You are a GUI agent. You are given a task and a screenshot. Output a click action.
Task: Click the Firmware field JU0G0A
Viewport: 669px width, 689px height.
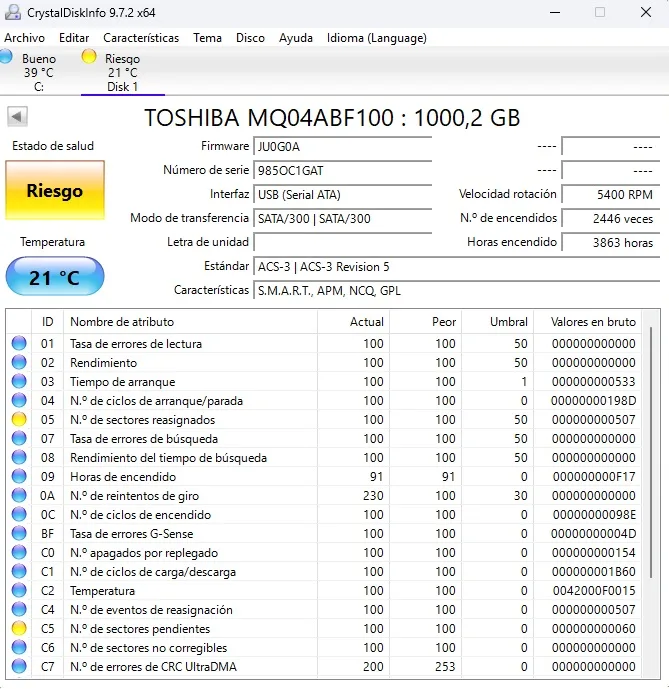[x=342, y=146]
